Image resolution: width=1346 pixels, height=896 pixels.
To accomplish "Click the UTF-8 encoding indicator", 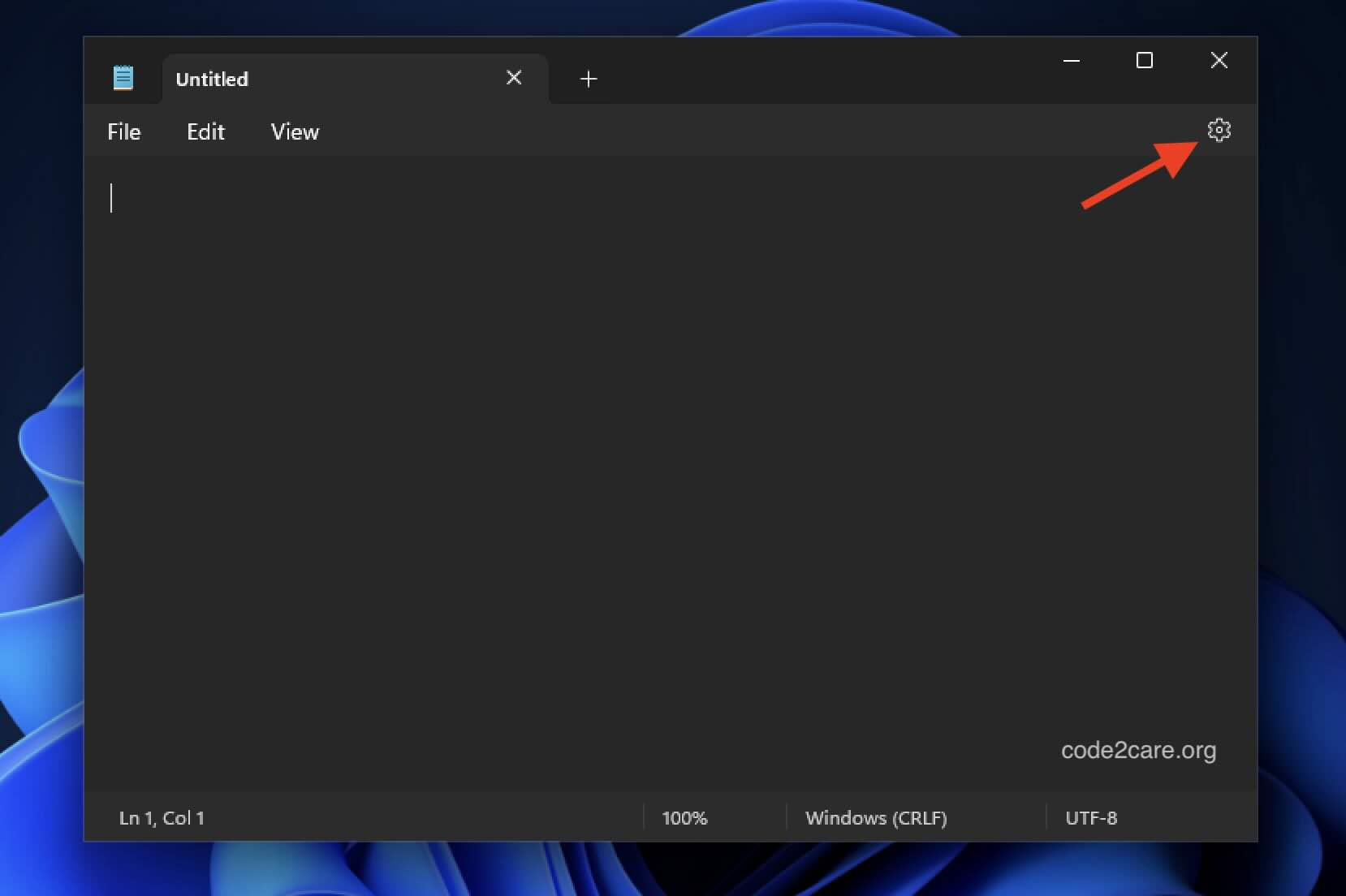I will pyautogui.click(x=1090, y=818).
